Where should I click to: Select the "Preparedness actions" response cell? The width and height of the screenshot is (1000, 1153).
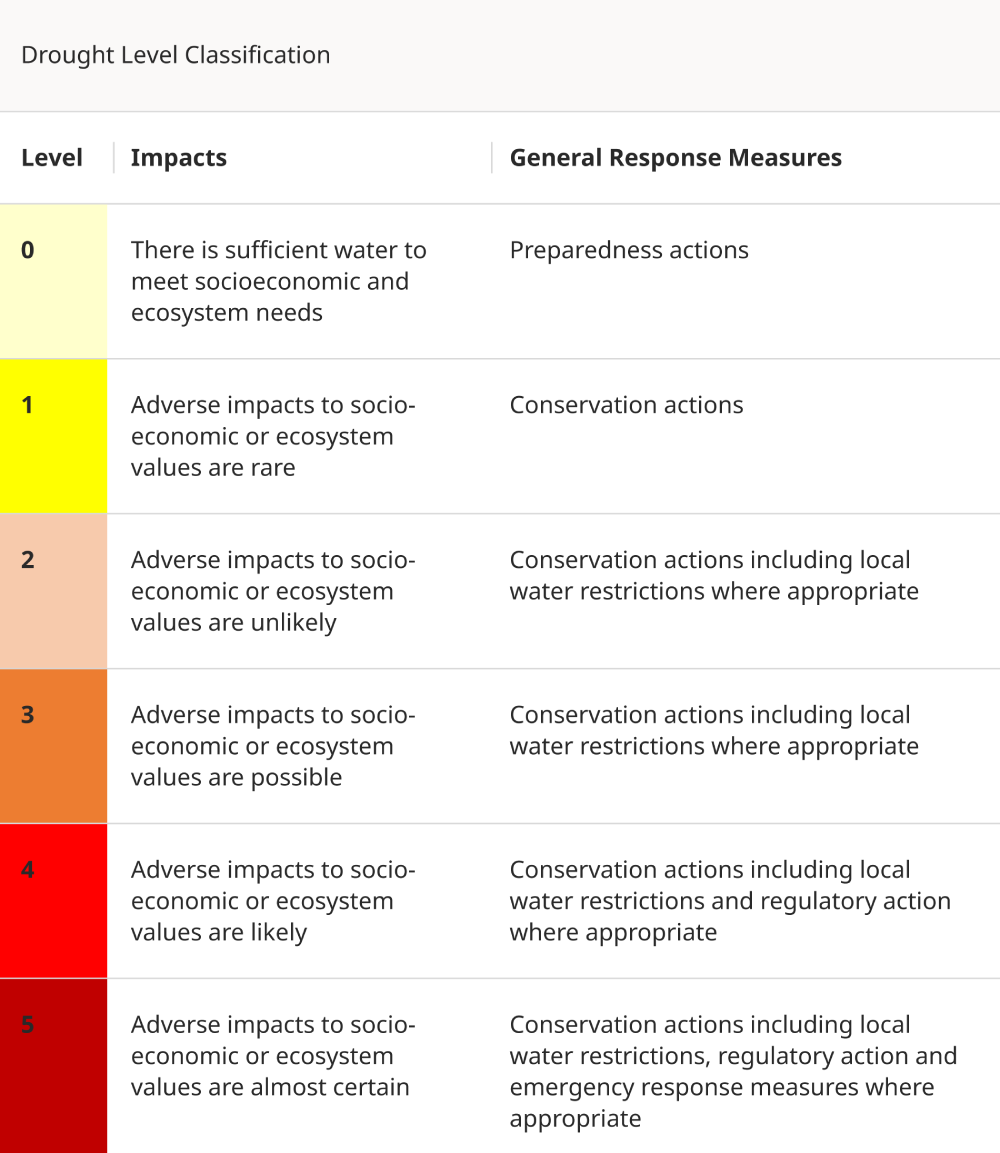pos(629,250)
